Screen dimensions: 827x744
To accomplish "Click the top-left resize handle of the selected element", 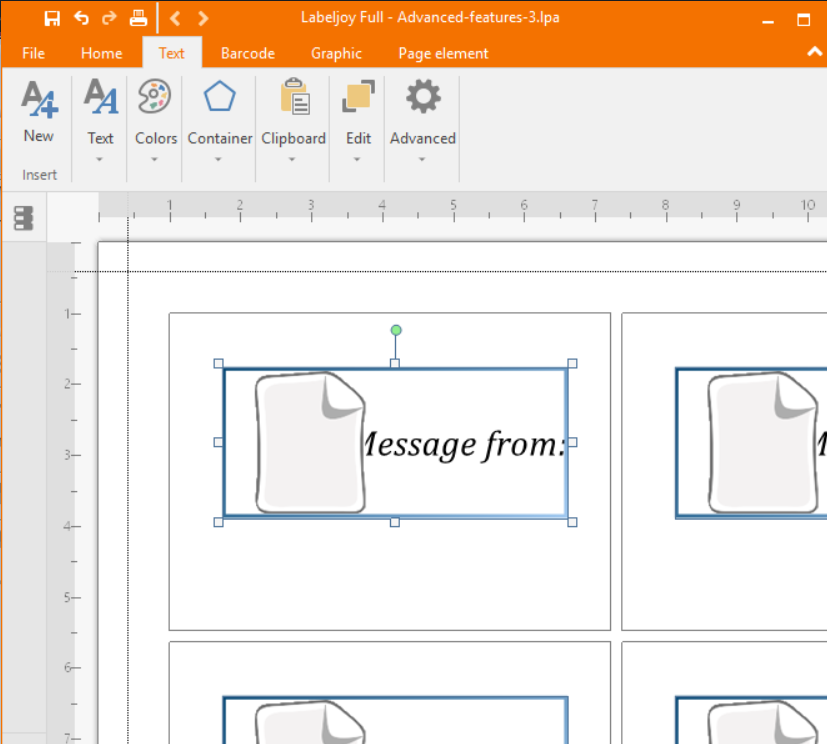I will click(x=218, y=363).
